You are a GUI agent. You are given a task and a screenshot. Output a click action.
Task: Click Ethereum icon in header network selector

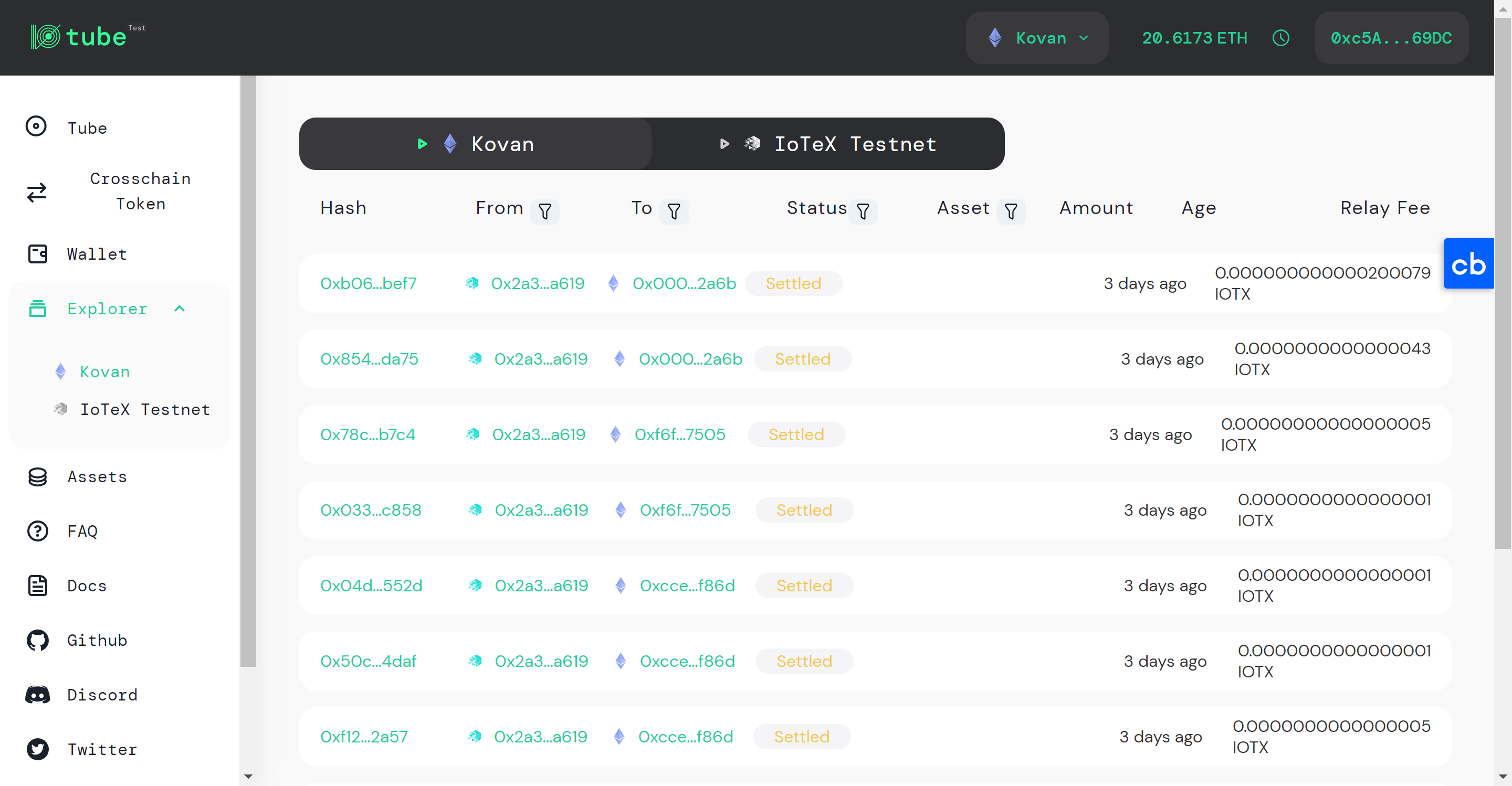pyautogui.click(x=995, y=38)
